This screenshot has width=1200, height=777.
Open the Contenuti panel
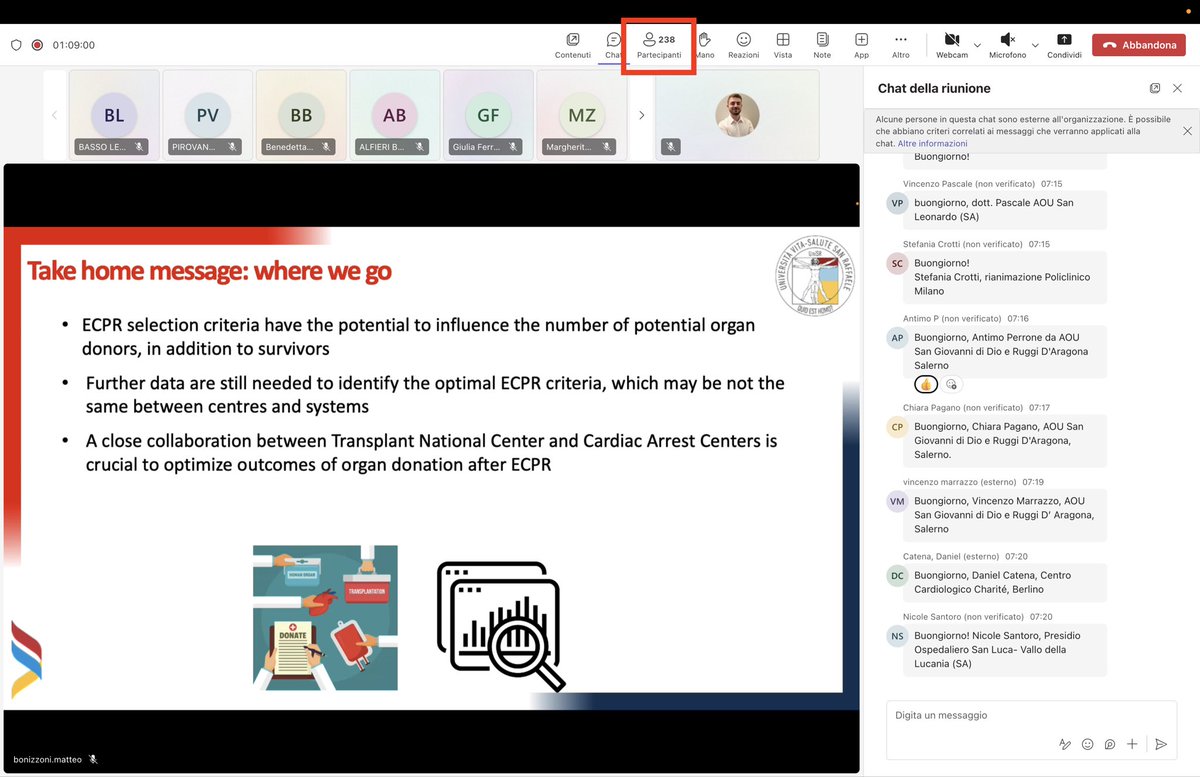[x=573, y=45]
